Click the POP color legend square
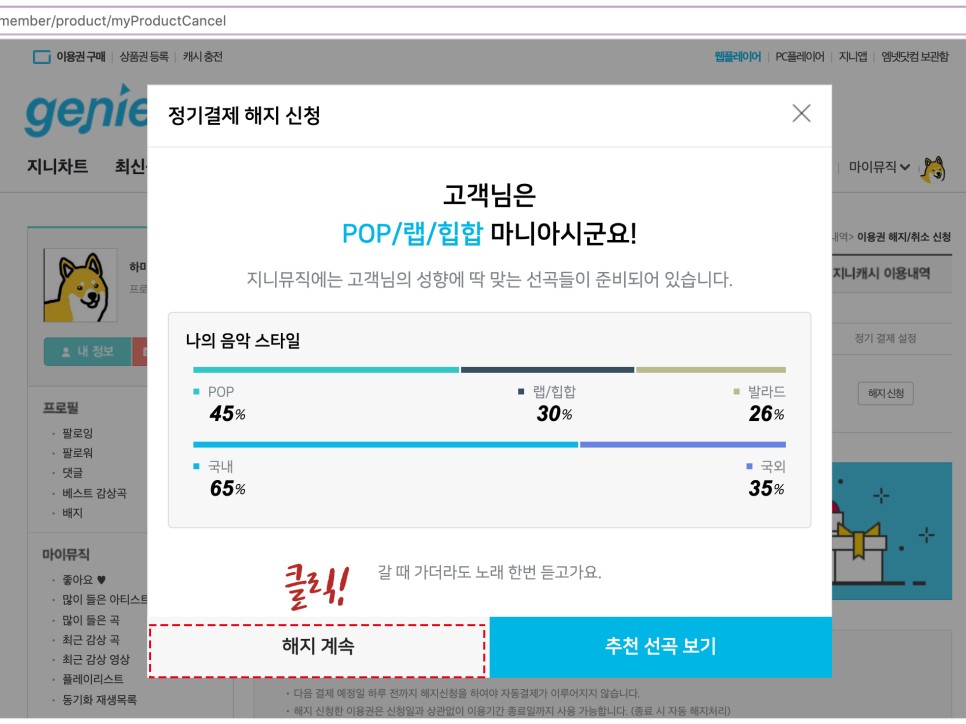The image size is (966, 724). (197, 392)
